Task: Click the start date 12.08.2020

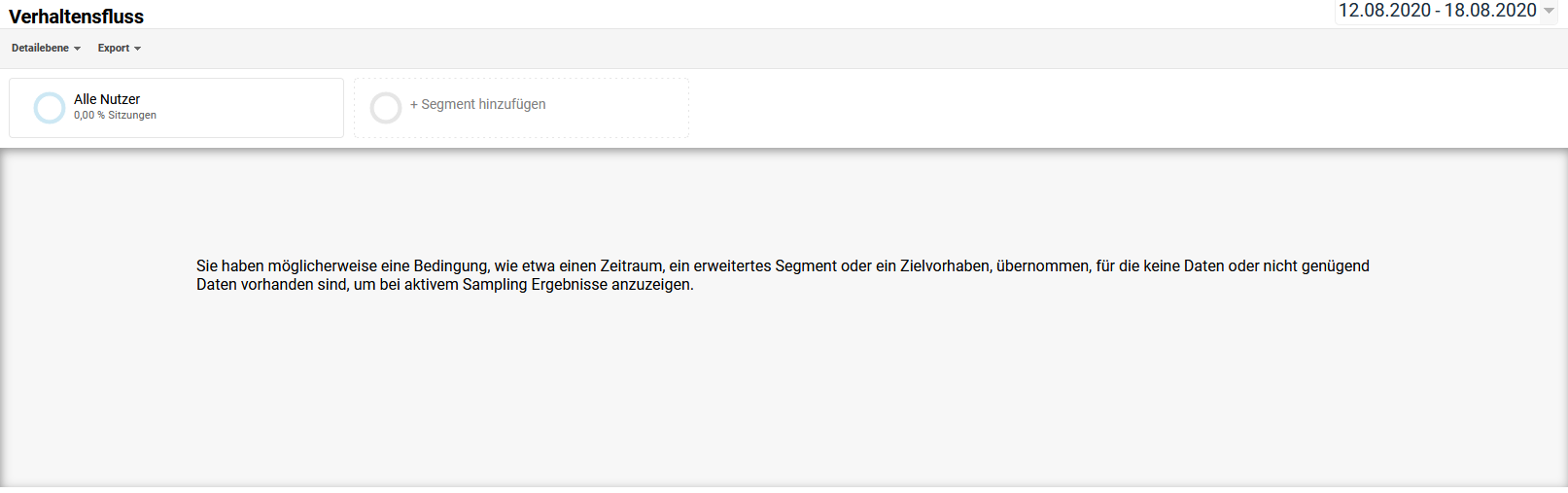Action: tap(1384, 11)
